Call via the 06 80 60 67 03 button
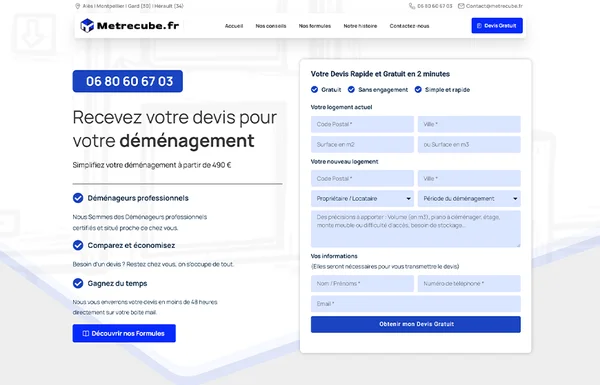Image resolution: width=600 pixels, height=385 pixels. 128,81
